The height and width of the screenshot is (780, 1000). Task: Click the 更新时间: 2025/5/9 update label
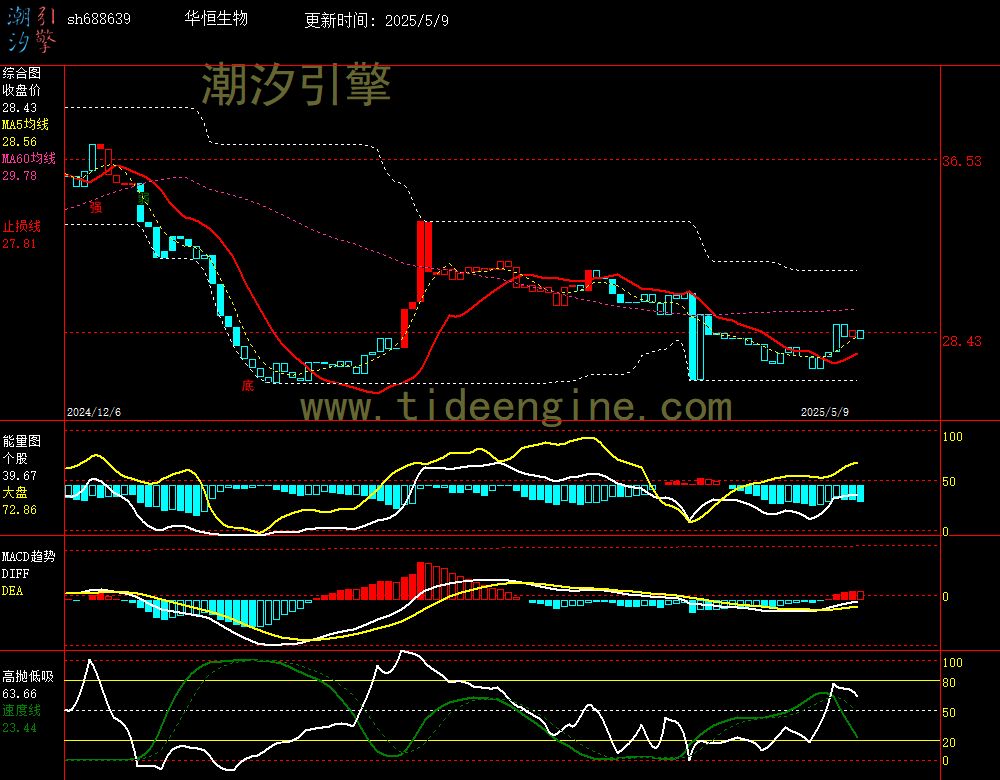point(376,20)
